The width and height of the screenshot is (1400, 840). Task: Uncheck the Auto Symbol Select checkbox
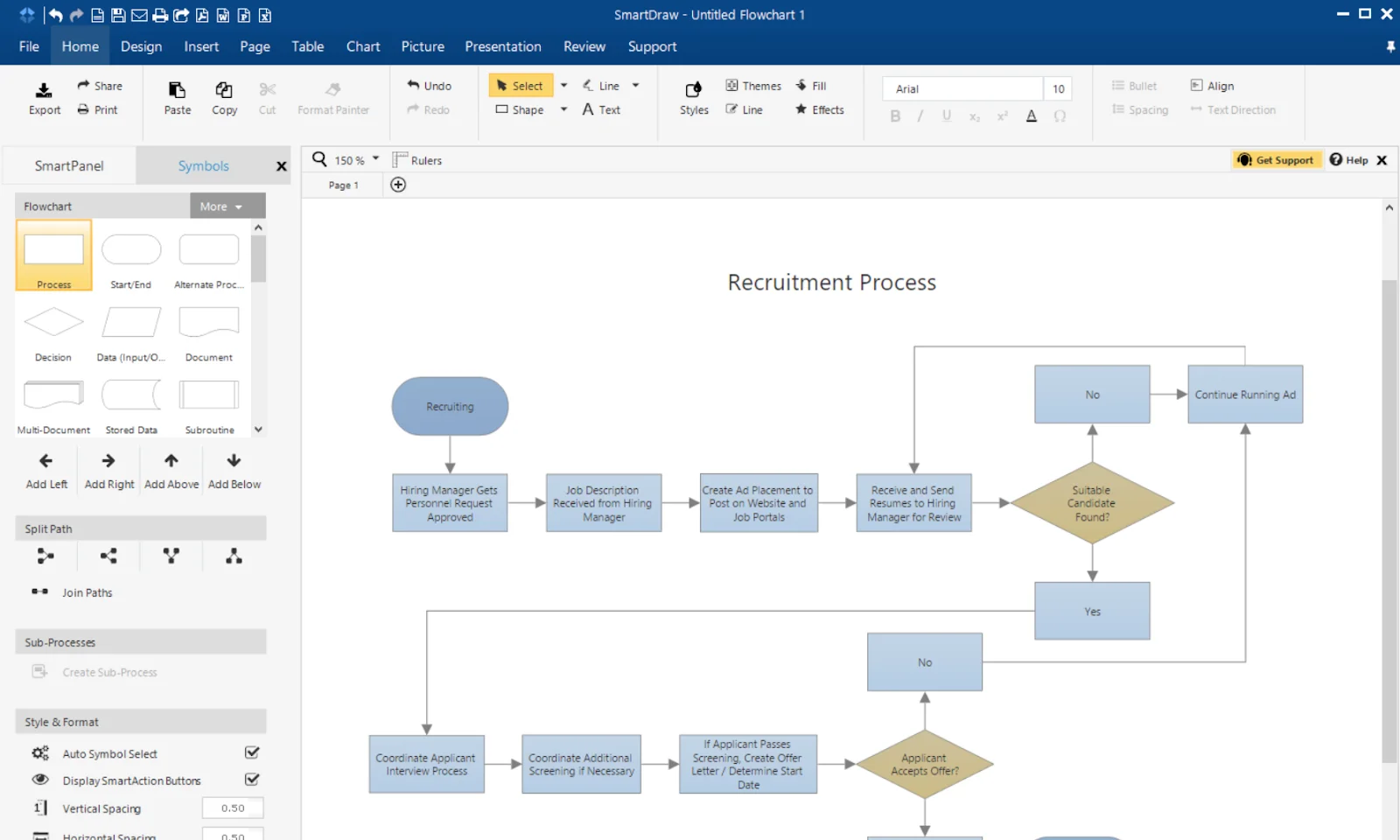(252, 752)
